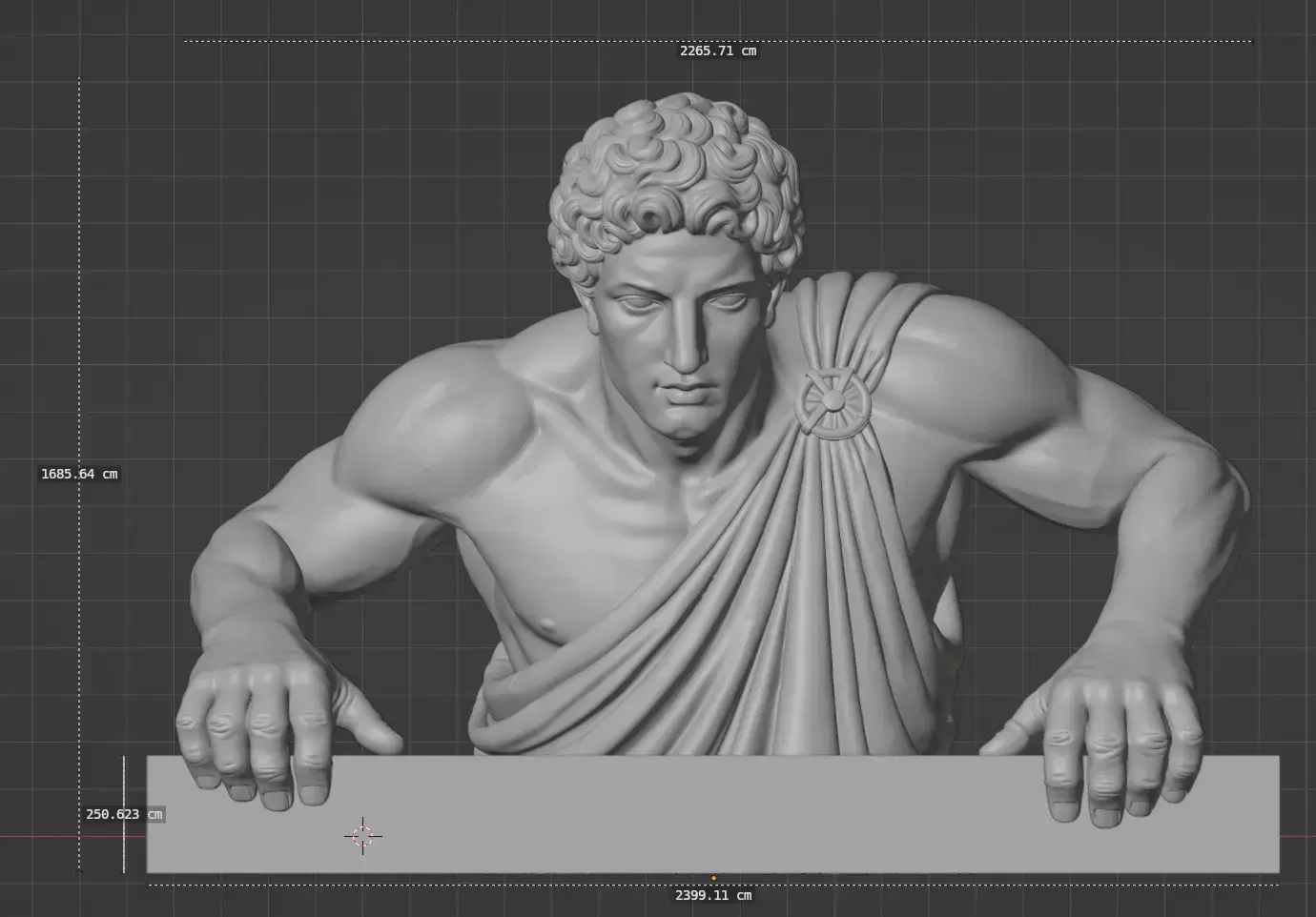Click the orange origin point below the base
This screenshot has height=917, width=1316.
713,878
